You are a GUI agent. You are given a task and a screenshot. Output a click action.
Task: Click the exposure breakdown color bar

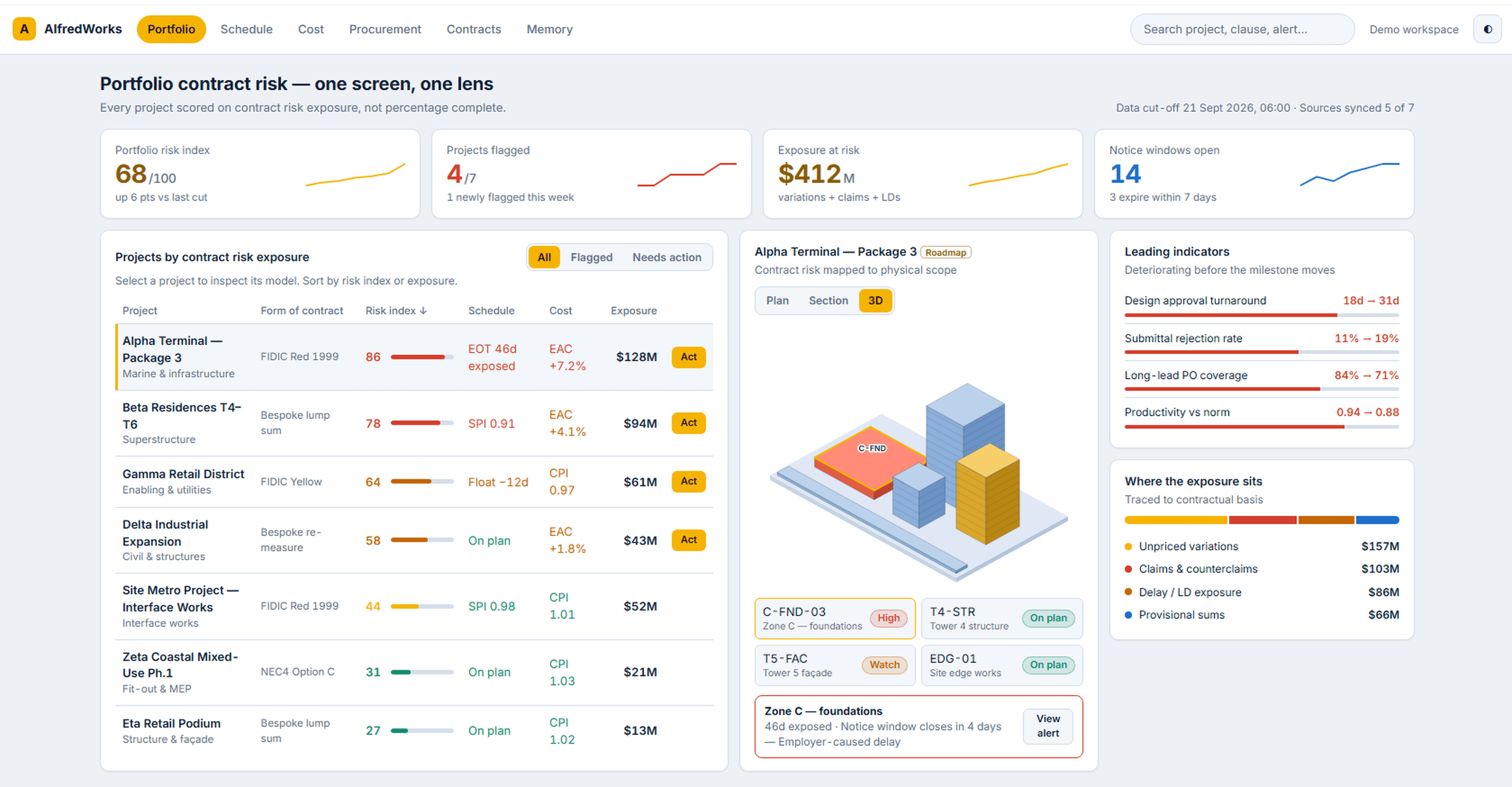1261,520
